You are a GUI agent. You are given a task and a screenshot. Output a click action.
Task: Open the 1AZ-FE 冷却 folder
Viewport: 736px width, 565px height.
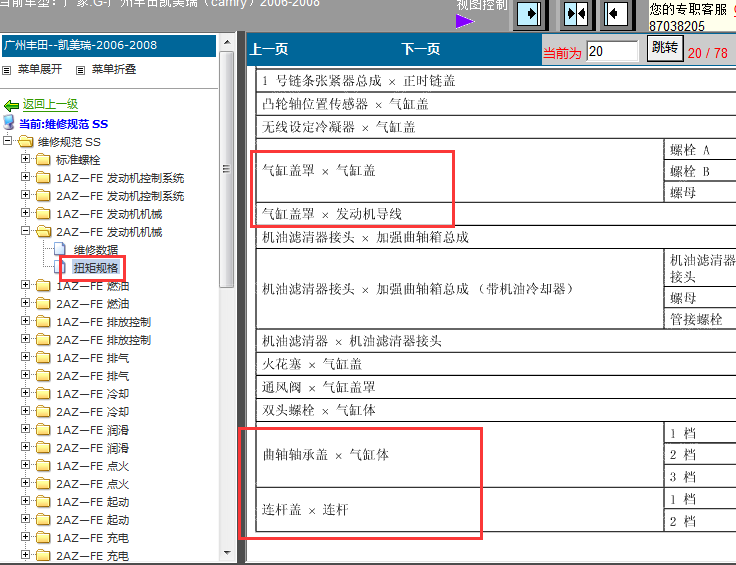(x=92, y=394)
